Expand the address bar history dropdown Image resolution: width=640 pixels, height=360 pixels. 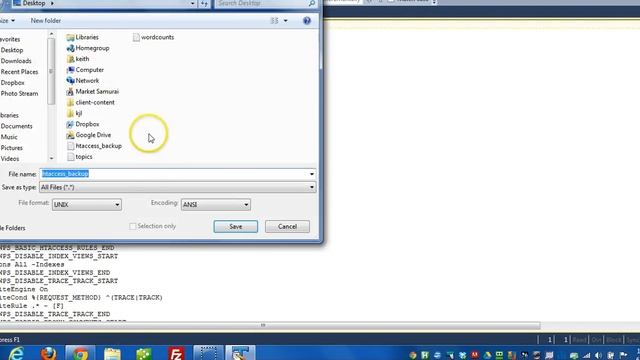(192, 3)
